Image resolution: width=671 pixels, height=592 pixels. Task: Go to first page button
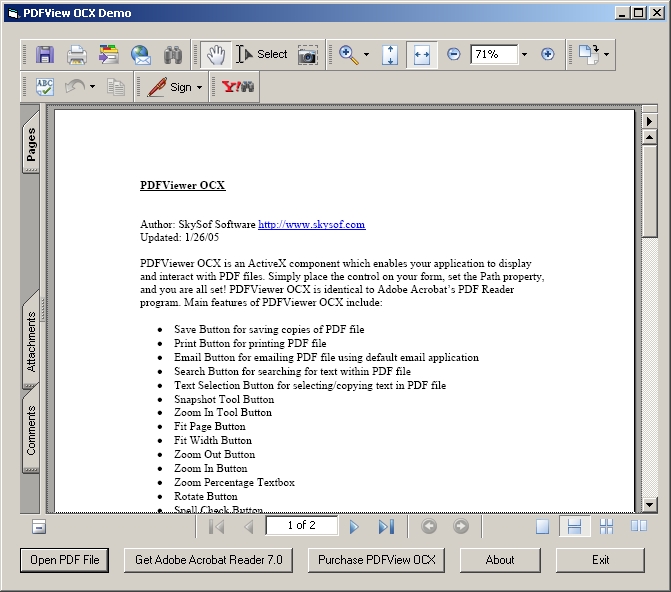217,526
